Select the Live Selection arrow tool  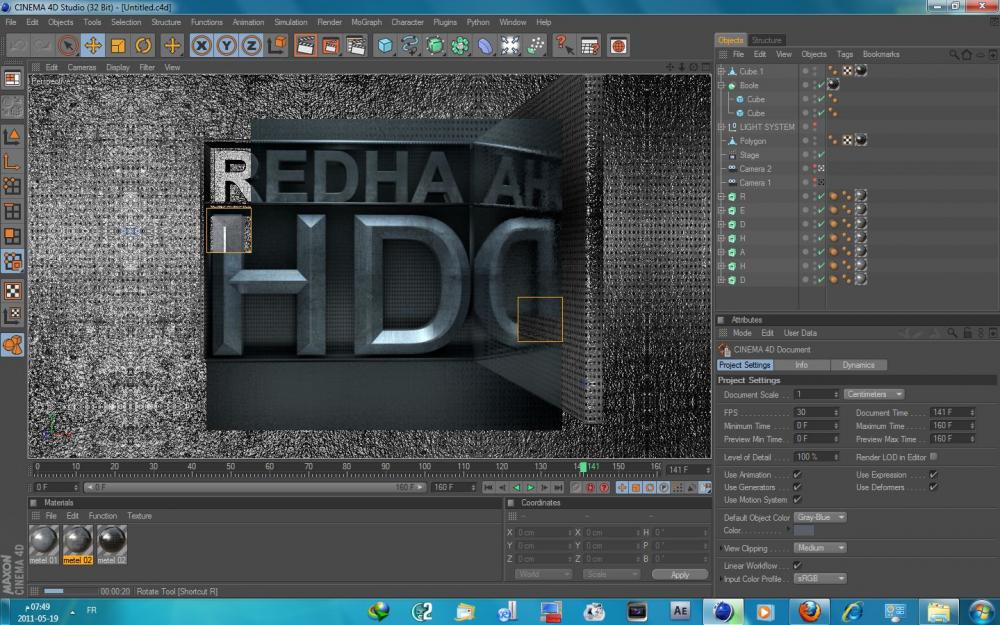pos(67,45)
